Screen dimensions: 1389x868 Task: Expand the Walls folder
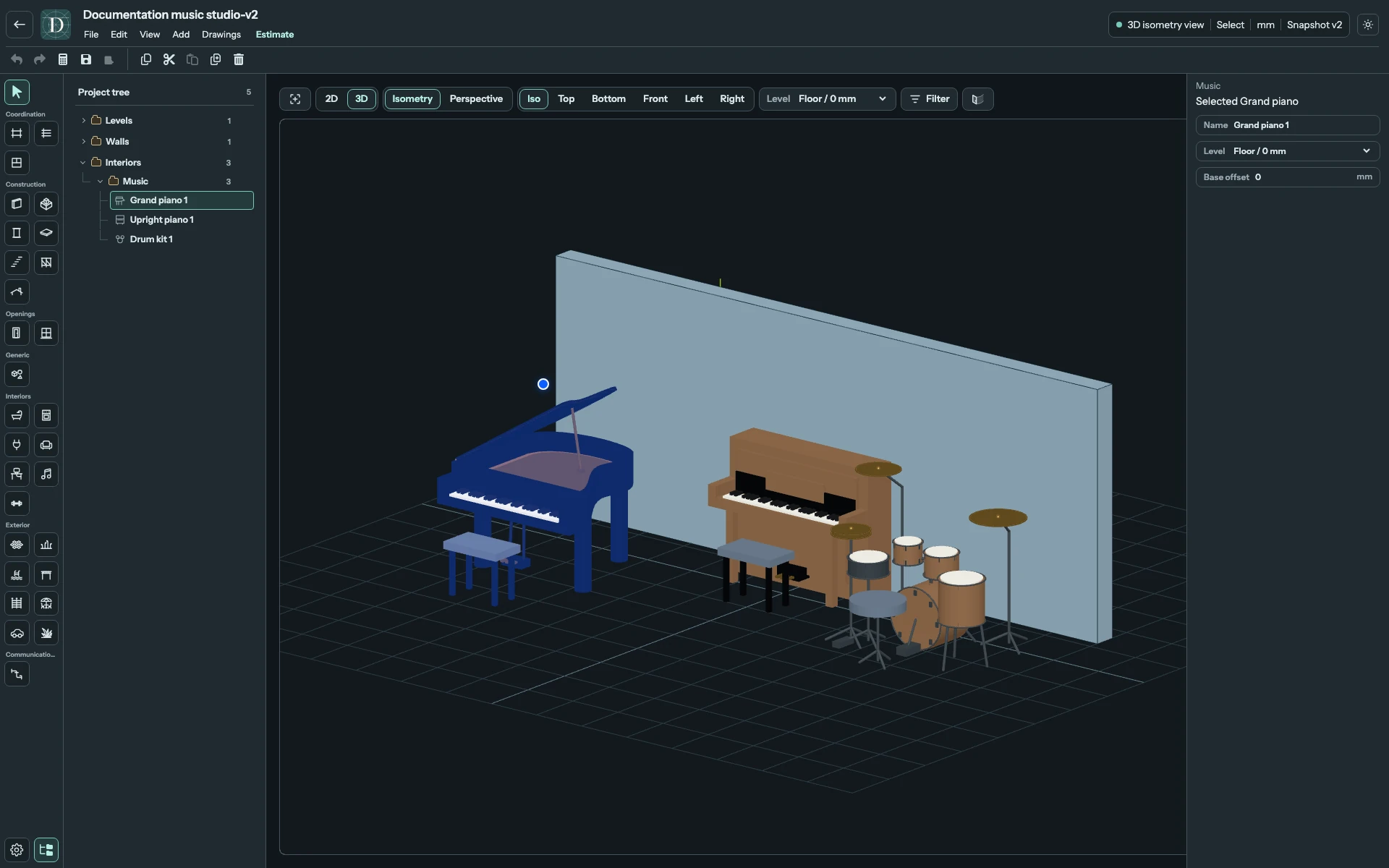[84, 142]
